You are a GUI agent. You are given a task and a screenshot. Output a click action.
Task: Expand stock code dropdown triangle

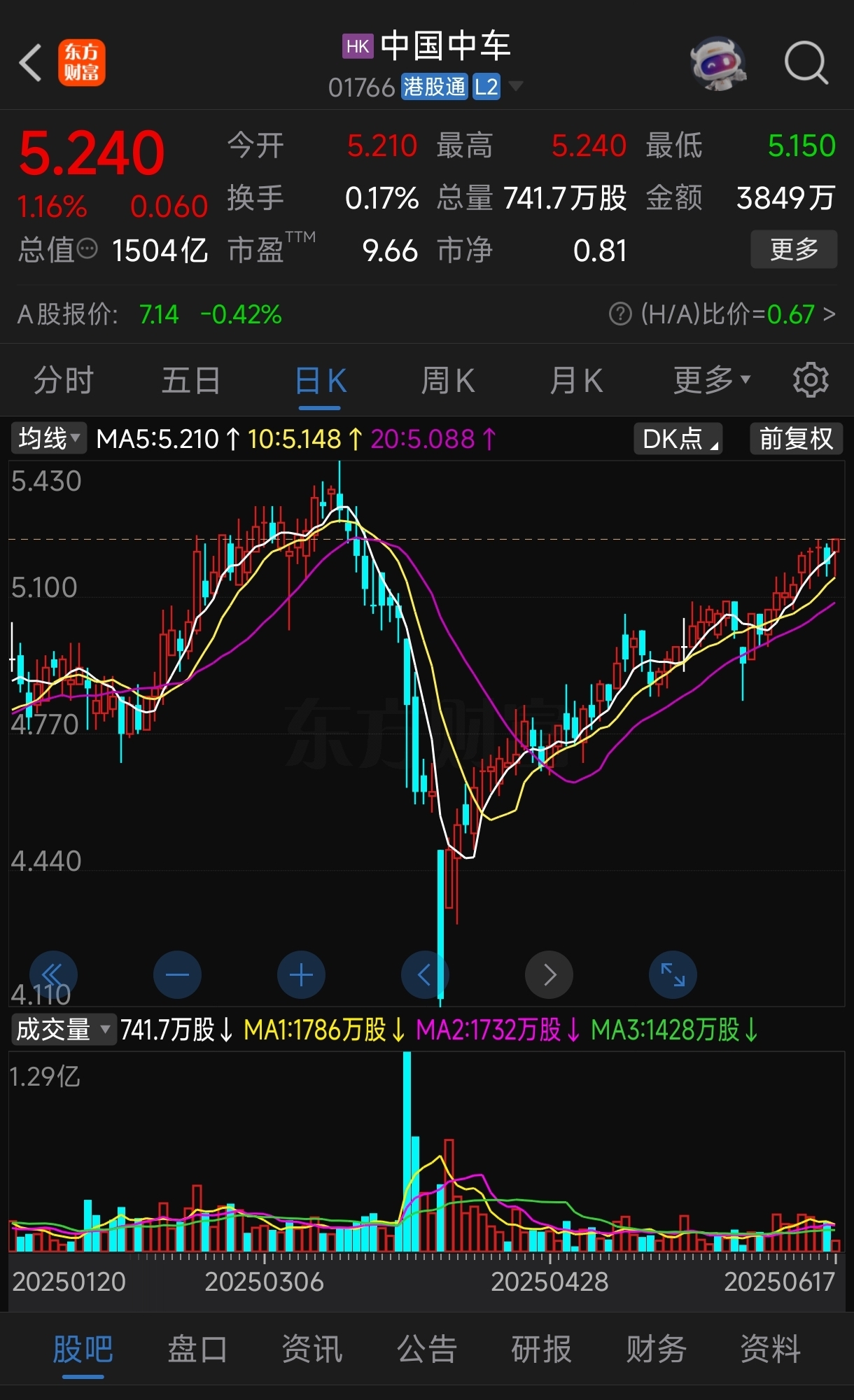(x=516, y=86)
